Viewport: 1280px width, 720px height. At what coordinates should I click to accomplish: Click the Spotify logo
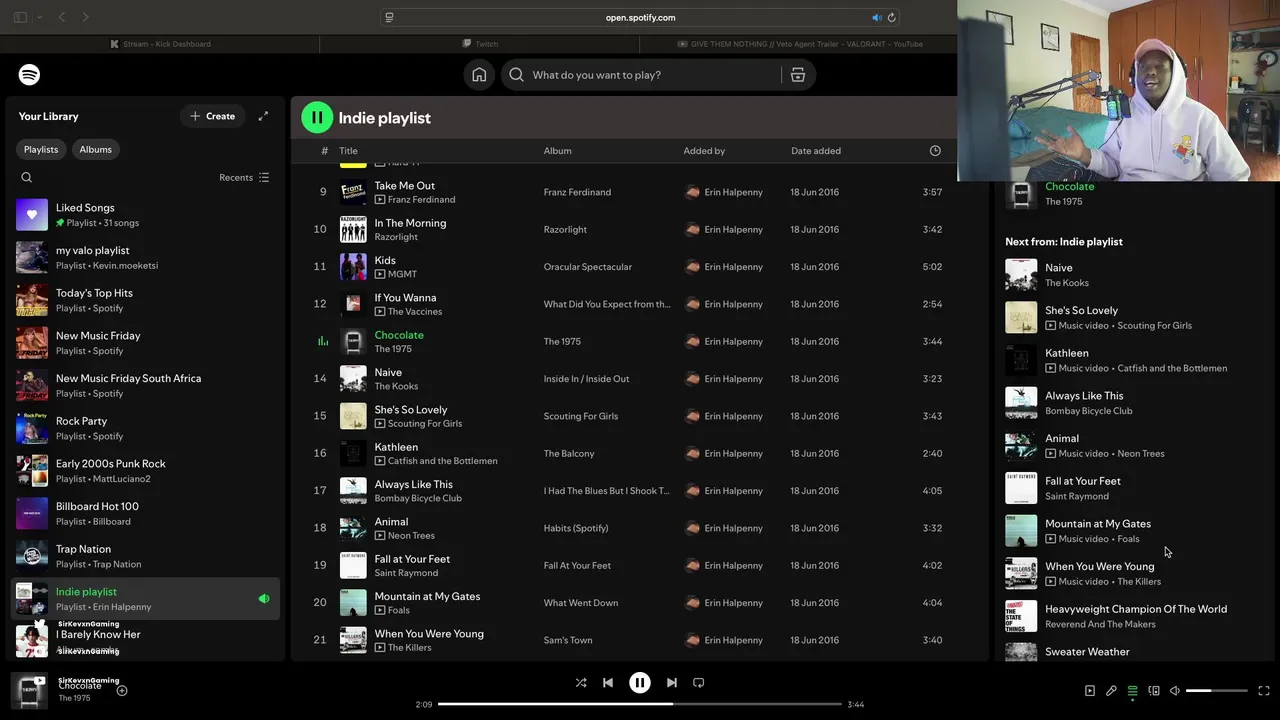pos(29,75)
